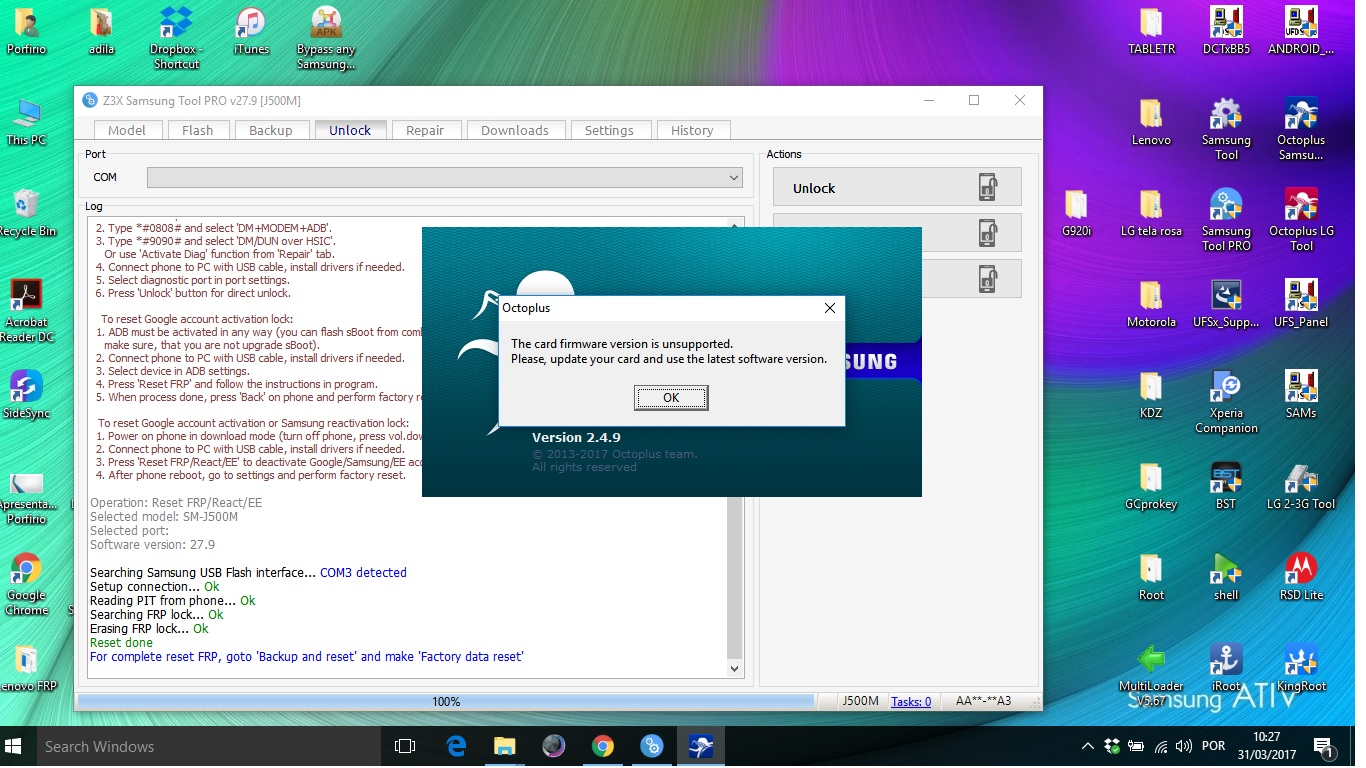This screenshot has width=1366, height=768.
Task: Click J500M status bar entry
Action: click(x=860, y=701)
